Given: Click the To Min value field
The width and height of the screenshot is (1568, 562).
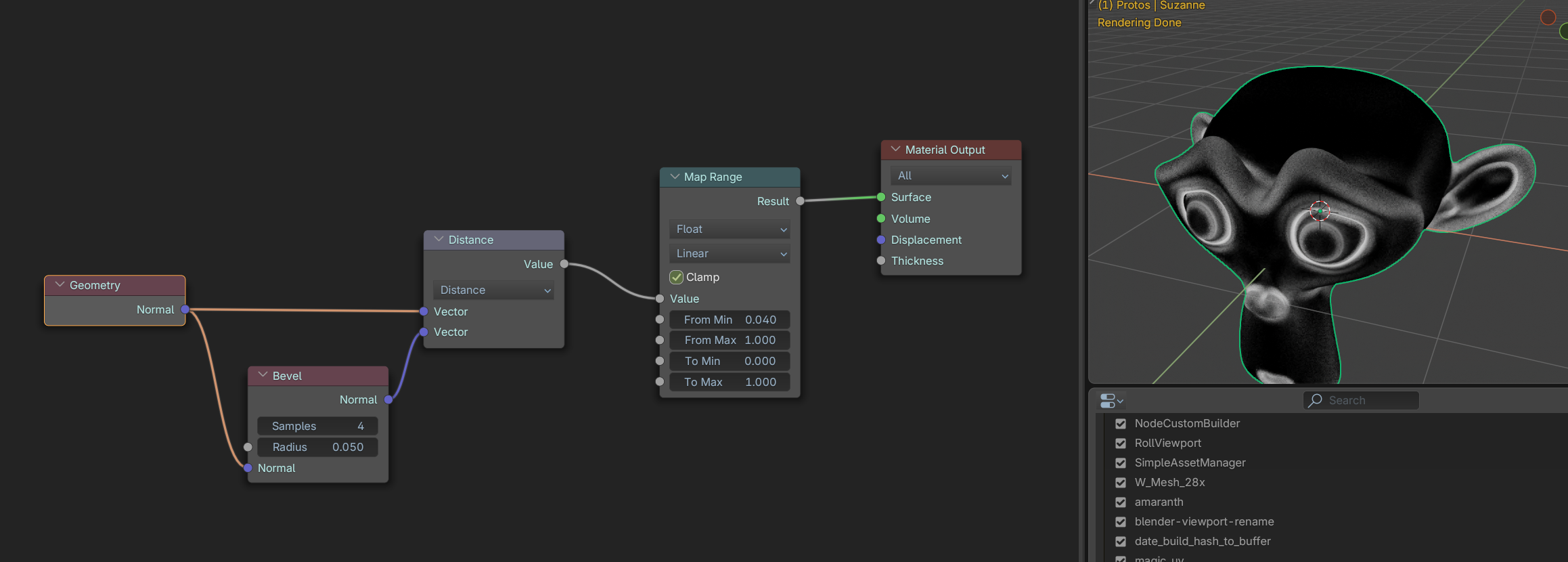Looking at the screenshot, I should (x=730, y=361).
